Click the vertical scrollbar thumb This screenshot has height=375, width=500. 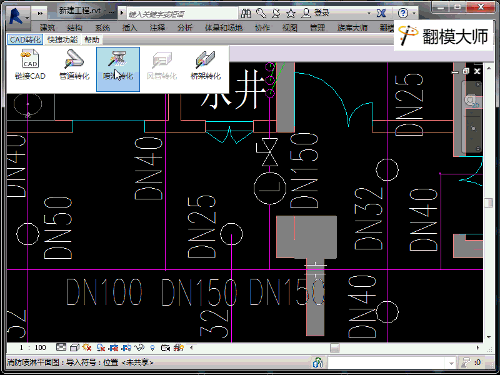pyautogui.click(x=489, y=203)
